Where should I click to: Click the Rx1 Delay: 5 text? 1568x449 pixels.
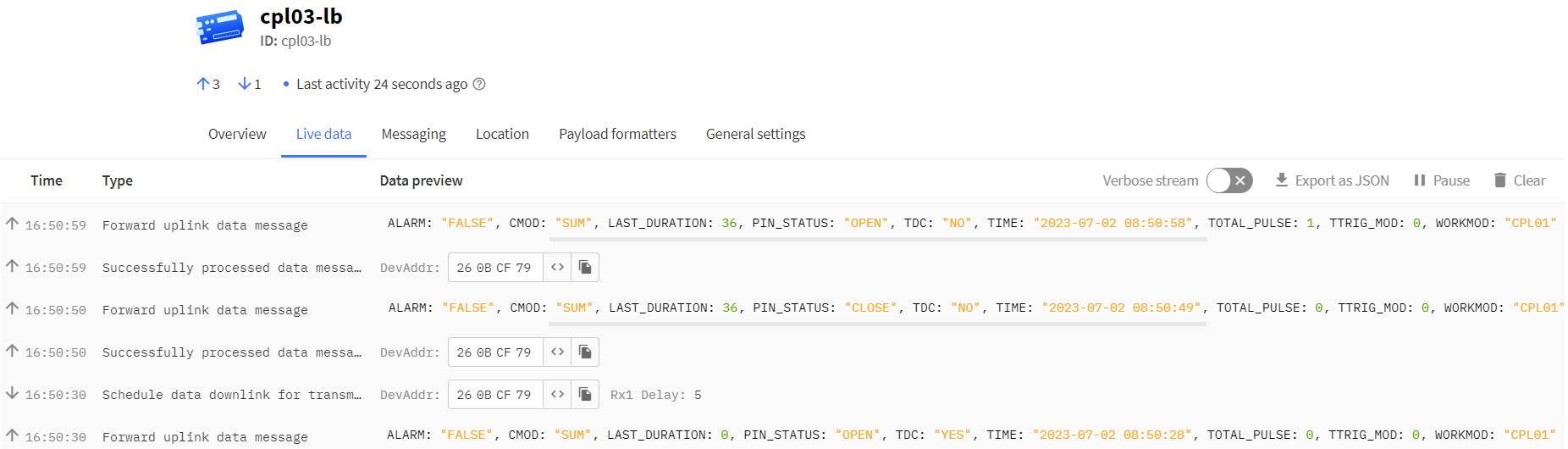click(x=656, y=395)
